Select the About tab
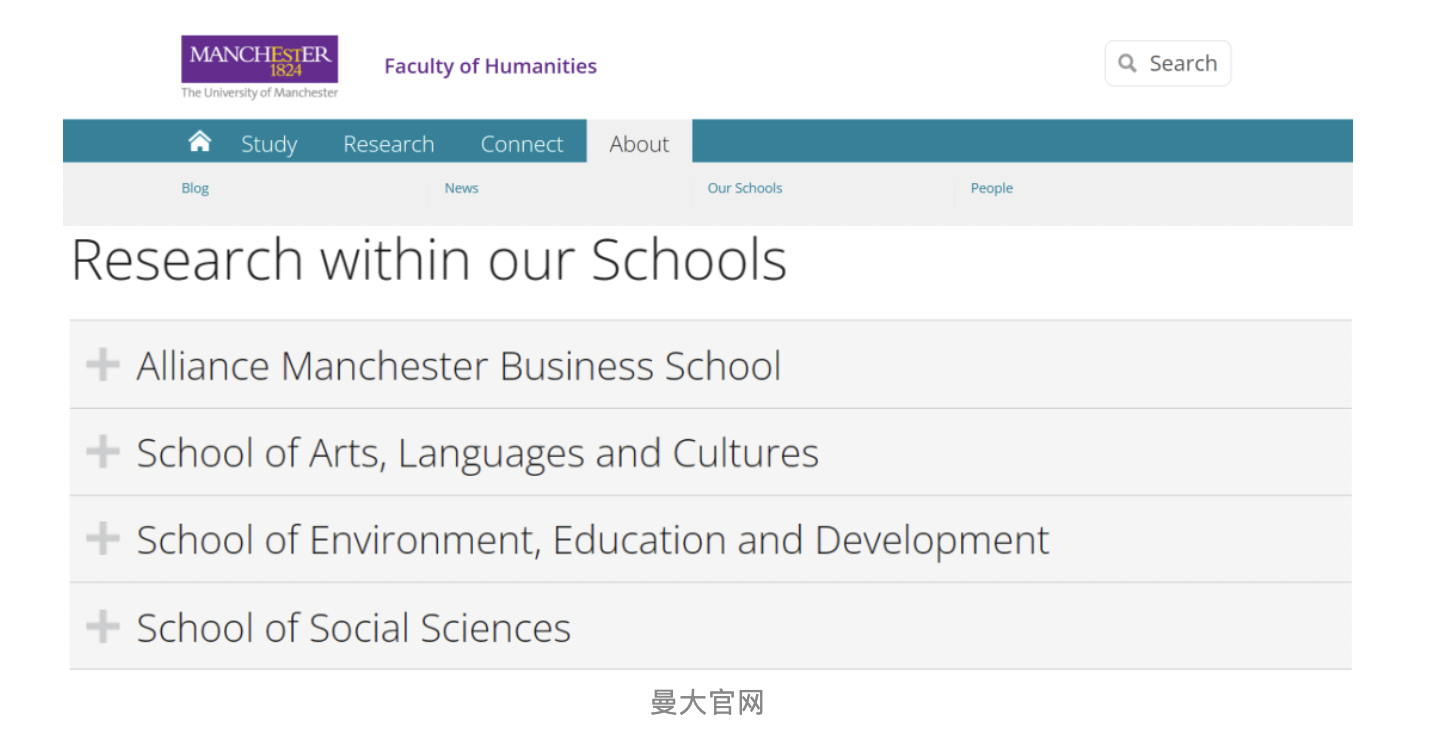Screen dimensions: 1446x746 coord(639,144)
